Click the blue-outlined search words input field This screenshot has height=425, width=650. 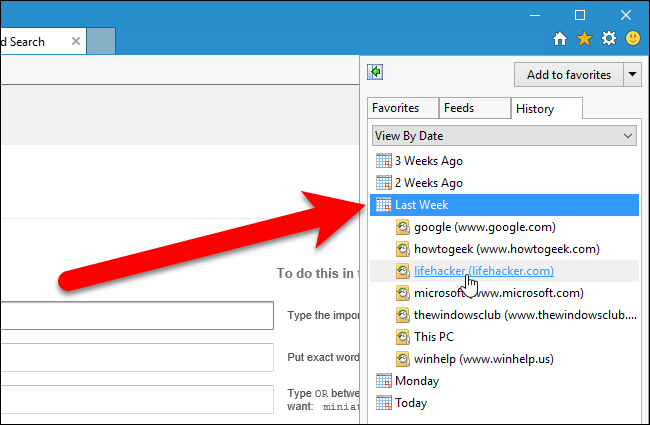click(x=137, y=316)
